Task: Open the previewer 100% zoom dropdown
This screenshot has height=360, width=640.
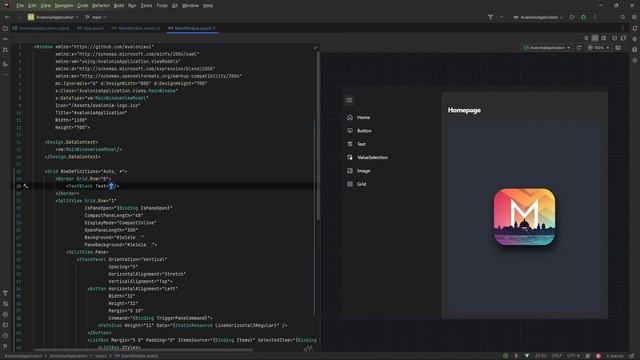Action: (598, 48)
